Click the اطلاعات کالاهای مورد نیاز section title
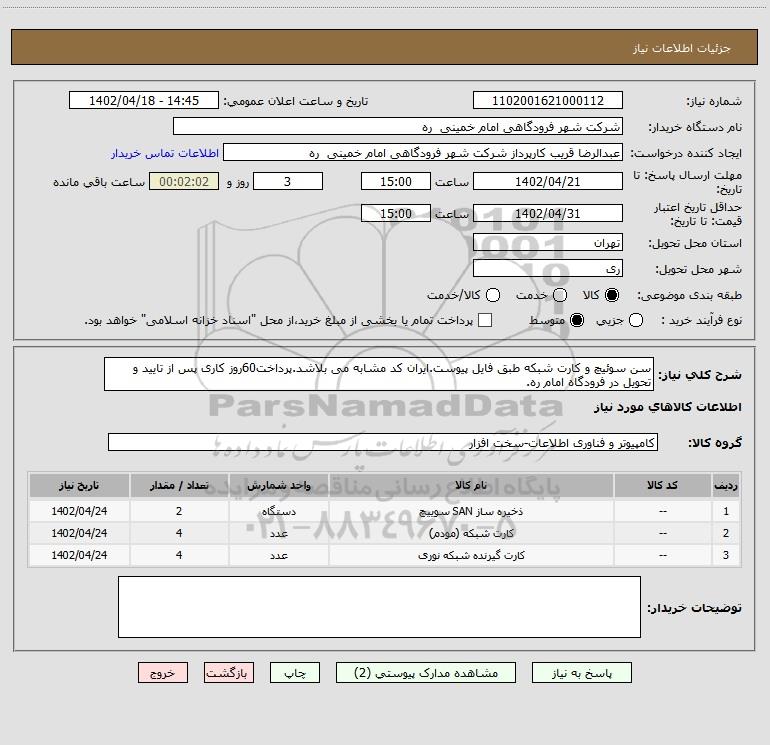Screen dimensions: 770x745 (668, 407)
